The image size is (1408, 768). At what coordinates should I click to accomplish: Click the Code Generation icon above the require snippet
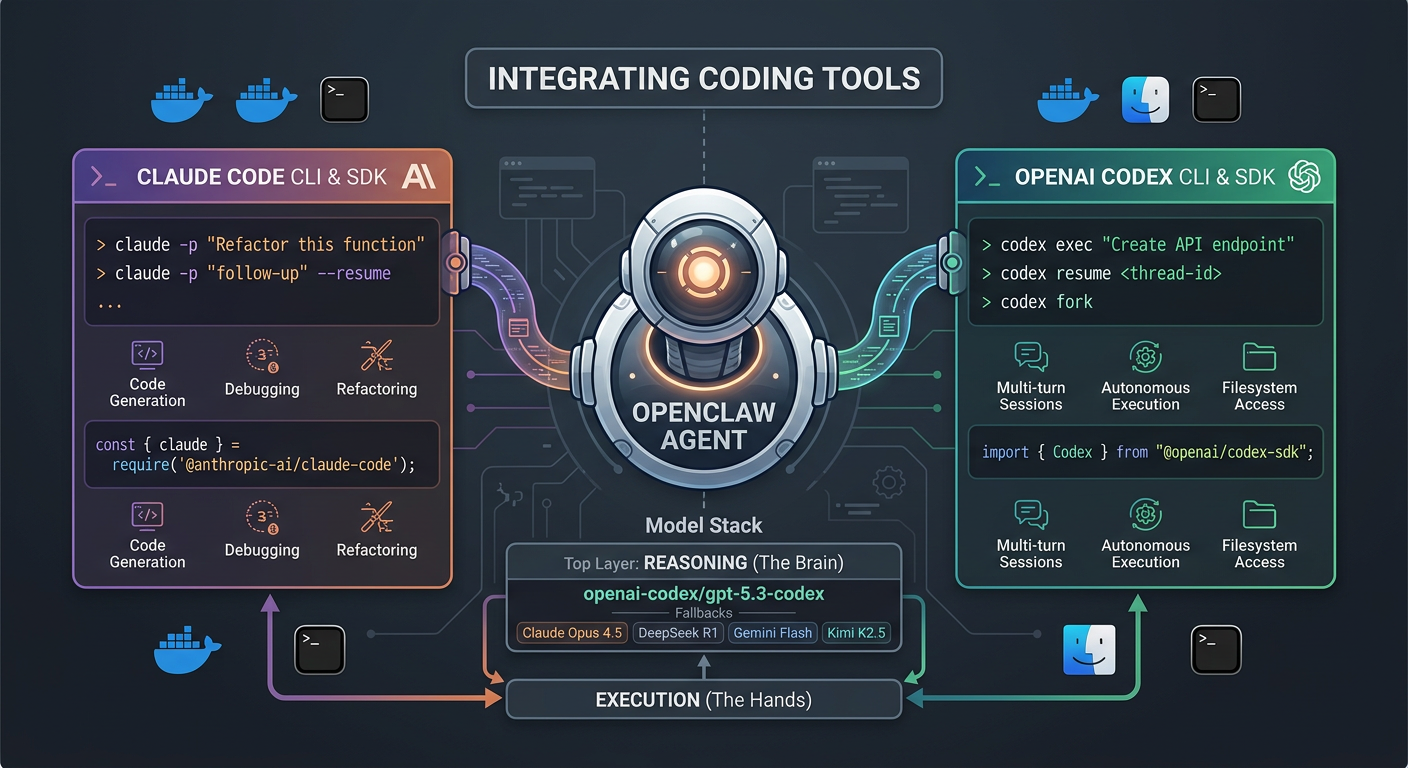pyautogui.click(x=147, y=354)
